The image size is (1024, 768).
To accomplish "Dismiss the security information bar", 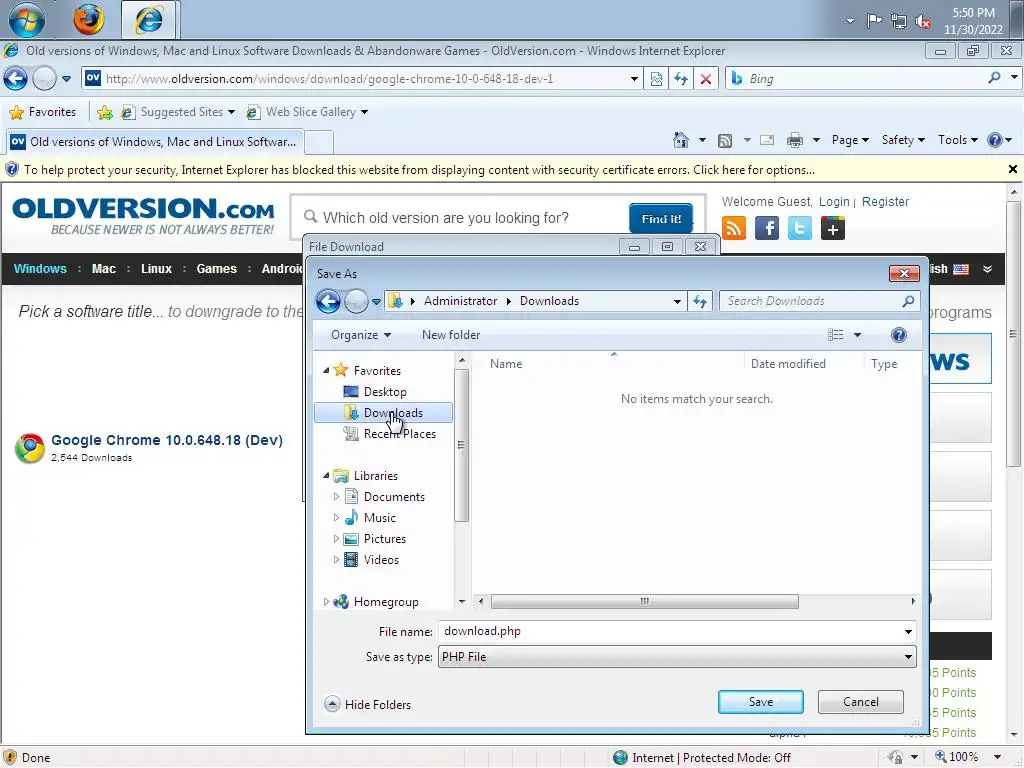I will point(1013,169).
